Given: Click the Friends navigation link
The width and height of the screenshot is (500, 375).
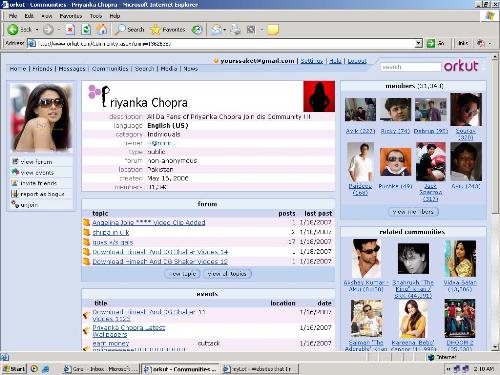Looking at the screenshot, I should pyautogui.click(x=42, y=68).
